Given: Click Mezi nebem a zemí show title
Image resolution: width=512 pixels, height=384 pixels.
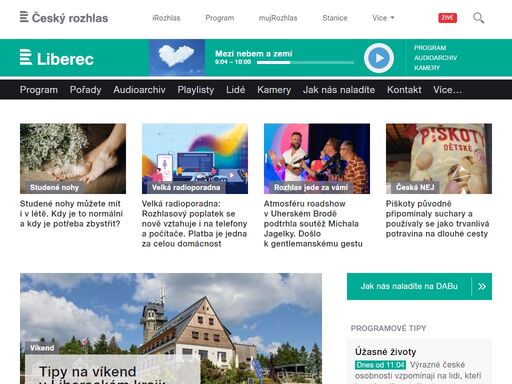Looking at the screenshot, I should coord(253,53).
